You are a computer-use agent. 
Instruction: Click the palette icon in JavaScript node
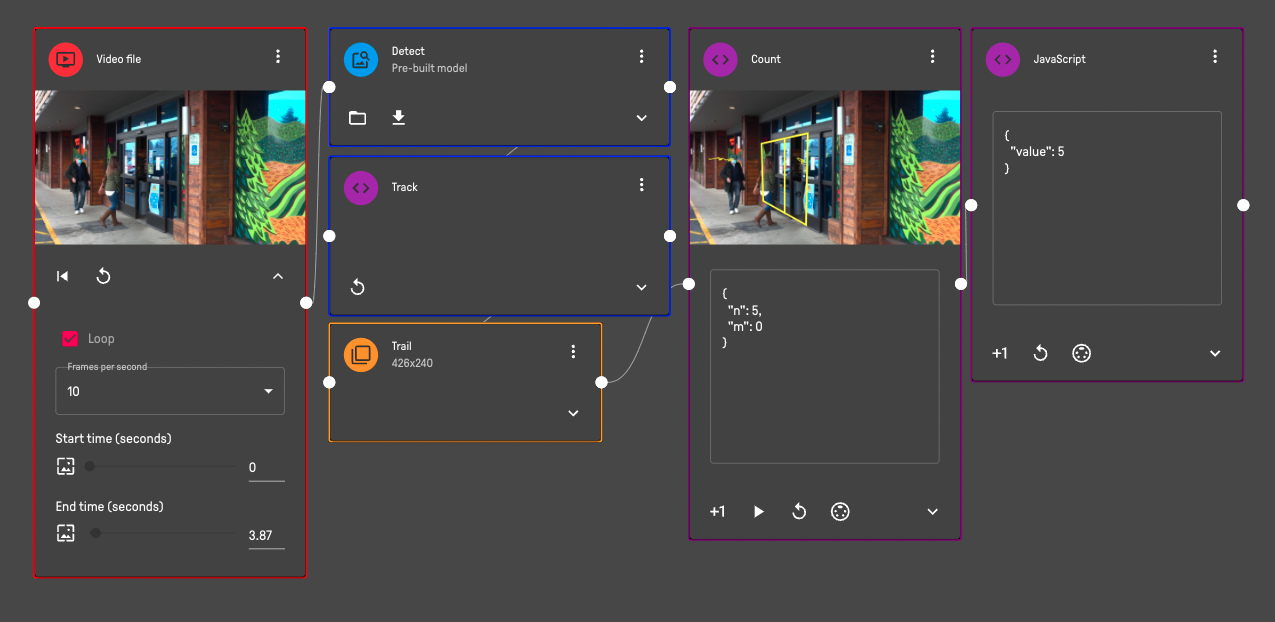[x=1081, y=353]
